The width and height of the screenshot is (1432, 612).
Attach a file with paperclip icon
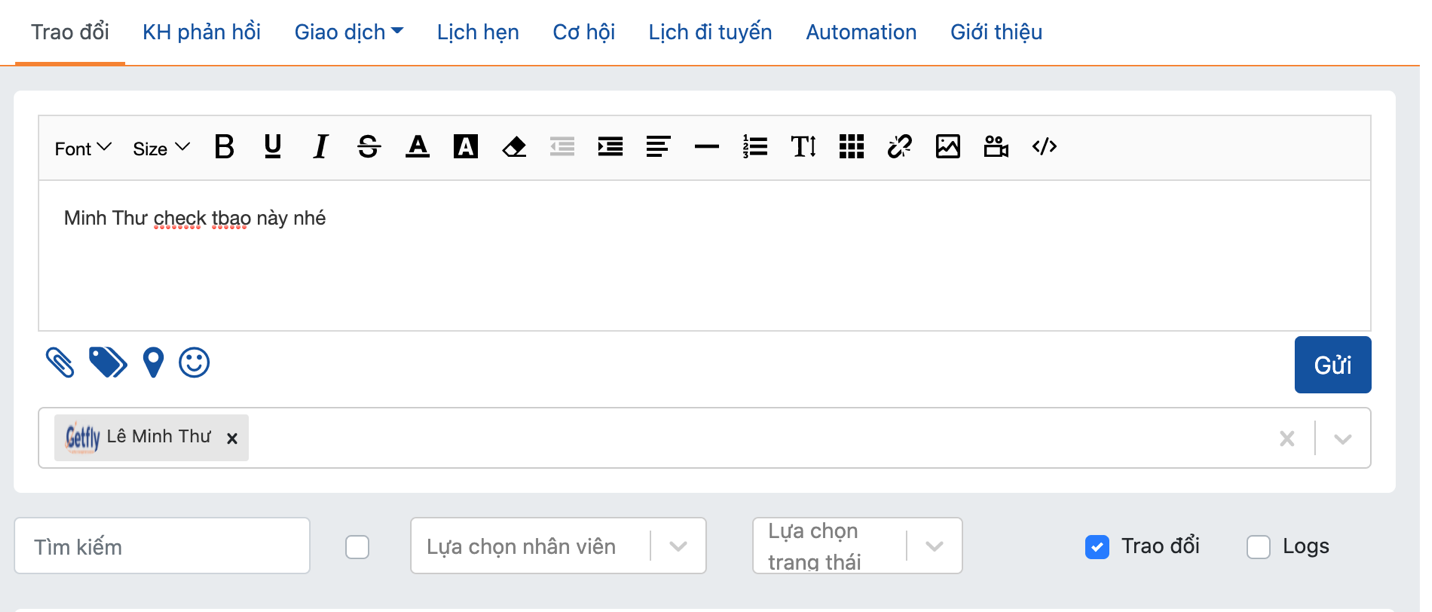point(60,362)
